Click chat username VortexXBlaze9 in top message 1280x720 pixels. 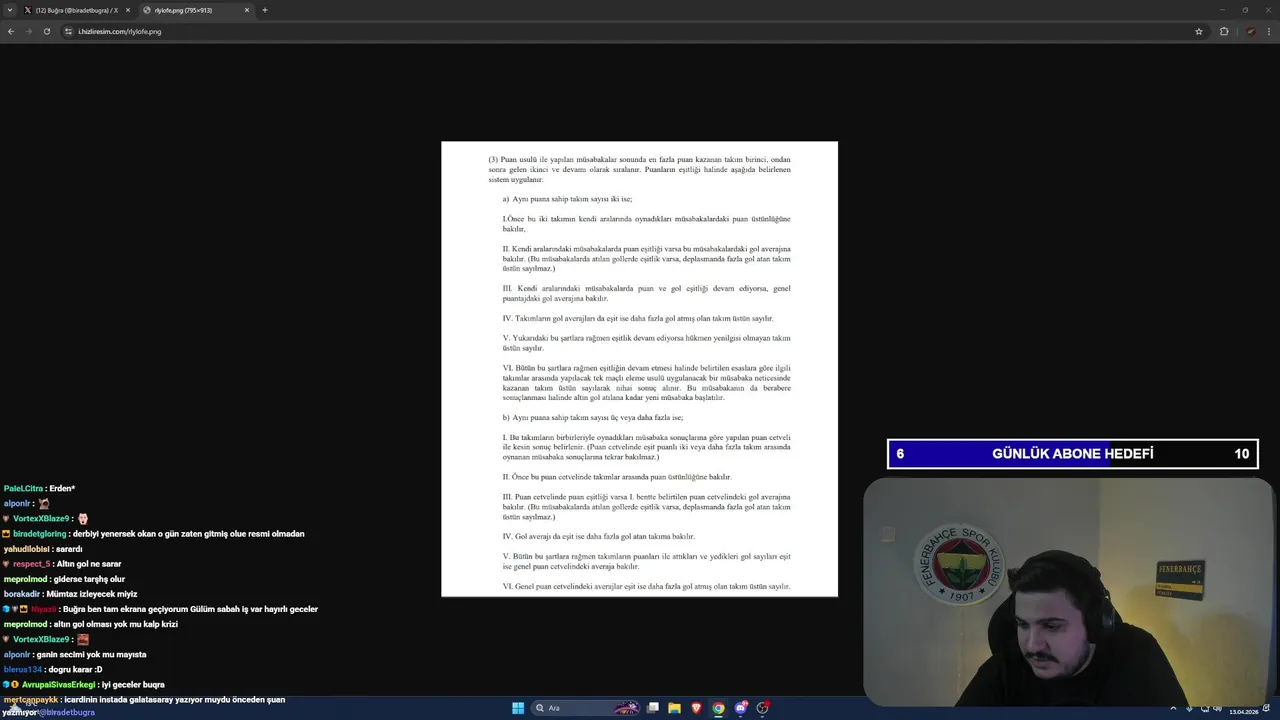point(41,518)
